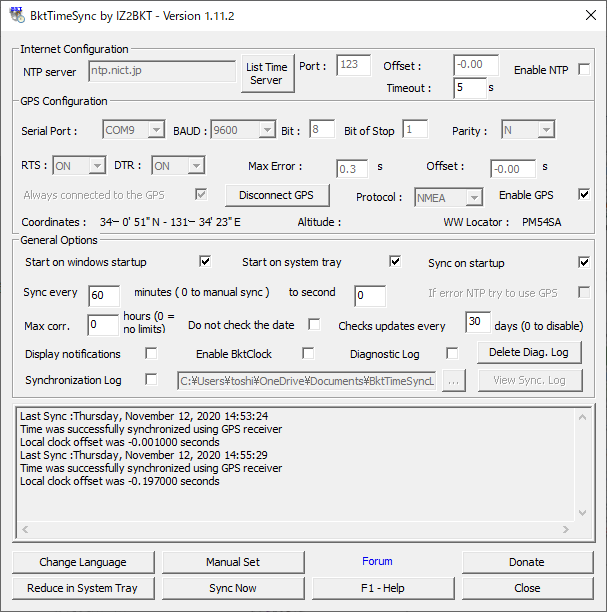Click the Close button at bottom
The image size is (607, 612).
tap(528, 588)
